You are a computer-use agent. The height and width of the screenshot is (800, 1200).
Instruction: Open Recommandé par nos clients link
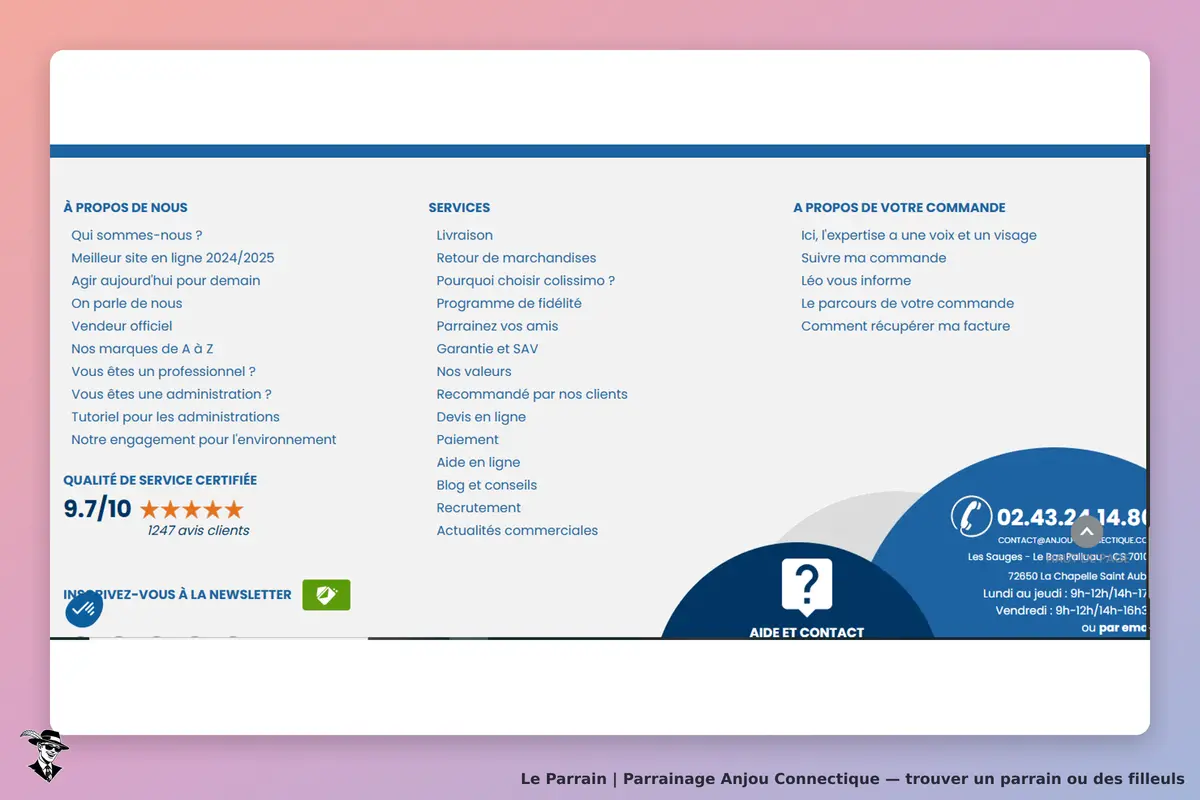click(x=533, y=394)
